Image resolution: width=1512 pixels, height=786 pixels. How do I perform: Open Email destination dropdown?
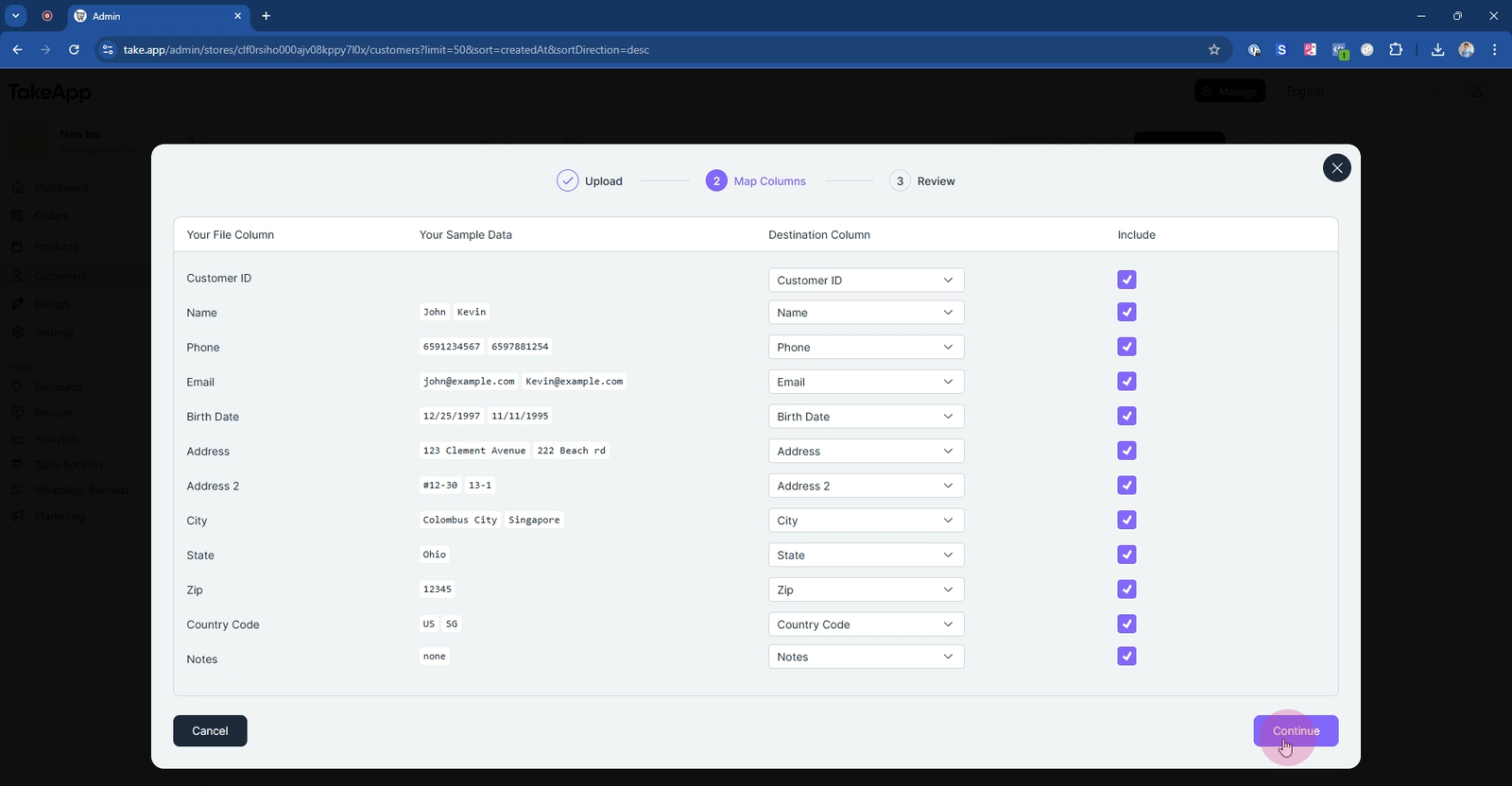[866, 382]
